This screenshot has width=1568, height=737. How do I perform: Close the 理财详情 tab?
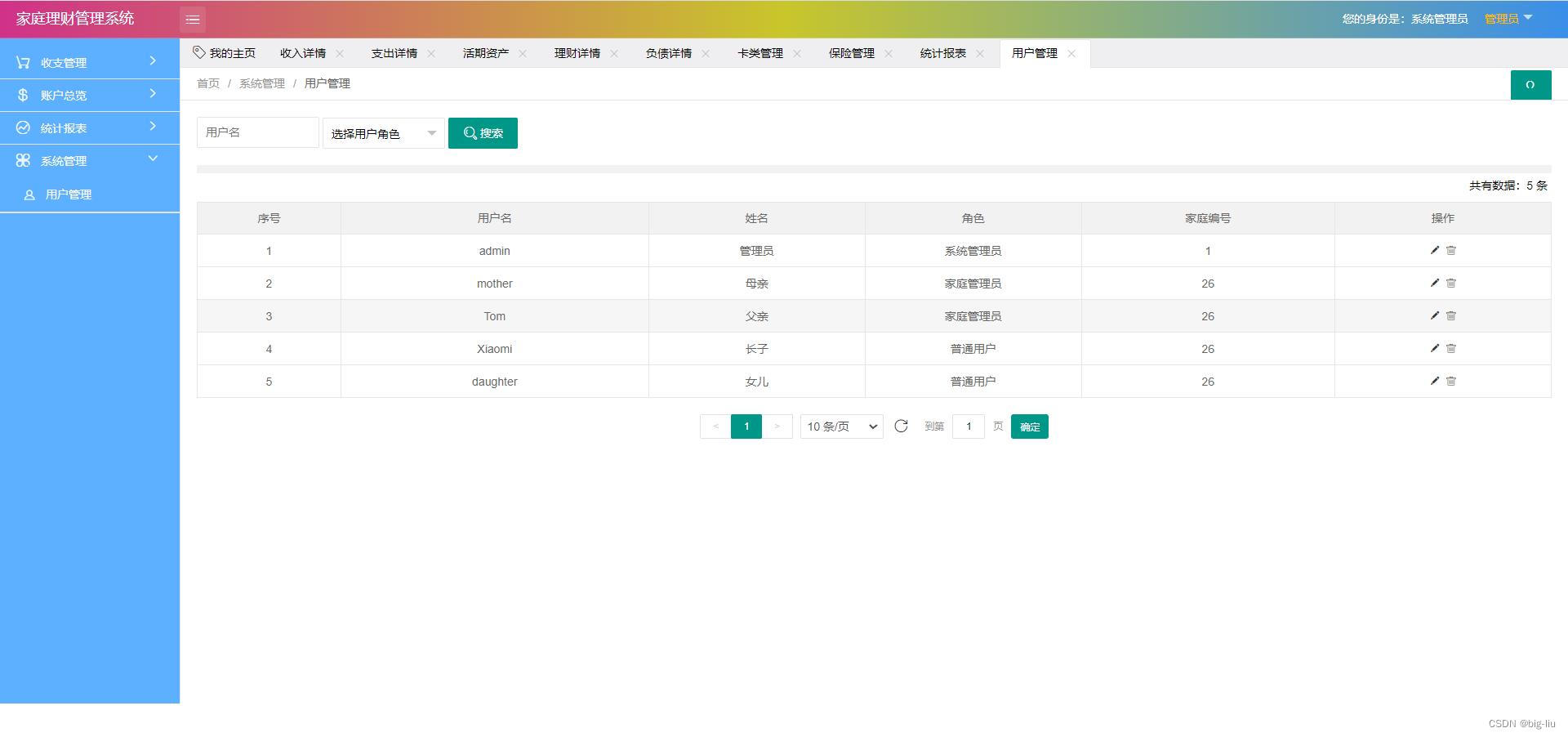(614, 53)
